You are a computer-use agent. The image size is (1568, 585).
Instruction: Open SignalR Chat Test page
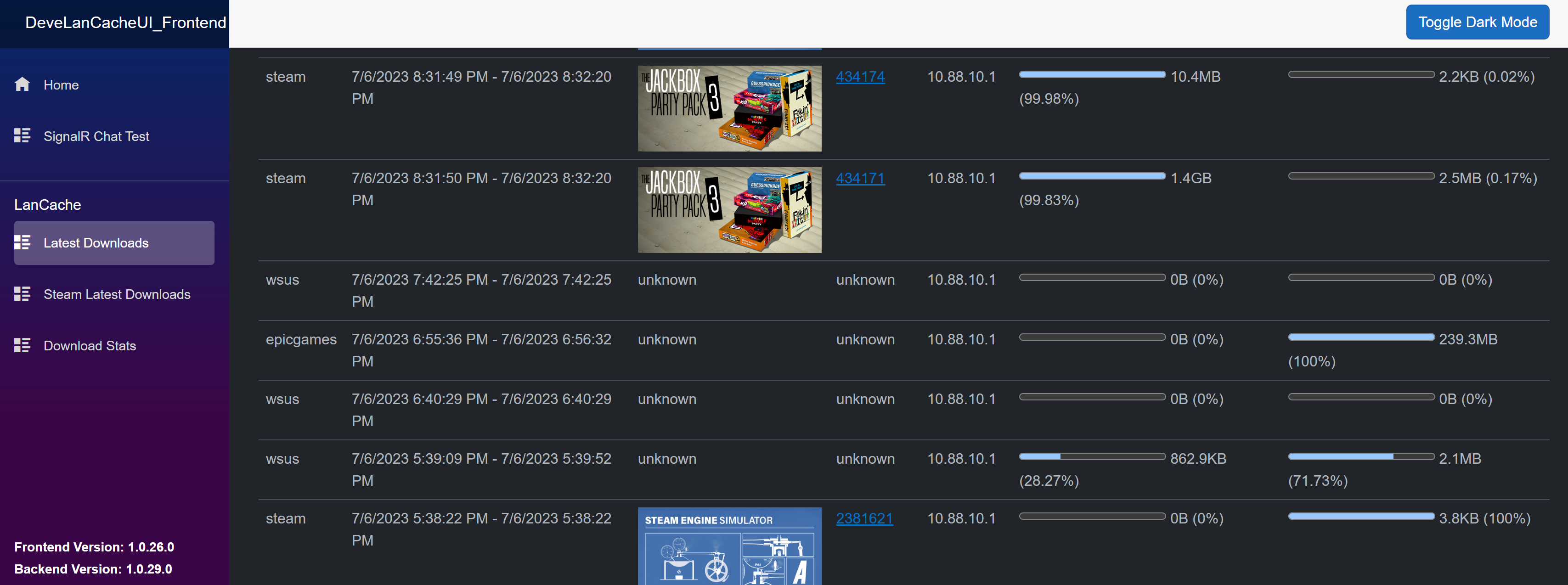(x=114, y=136)
